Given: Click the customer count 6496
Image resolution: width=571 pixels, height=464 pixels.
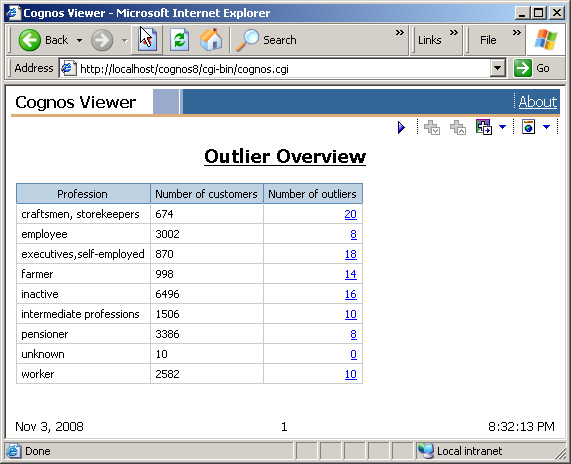Looking at the screenshot, I should point(167,294).
